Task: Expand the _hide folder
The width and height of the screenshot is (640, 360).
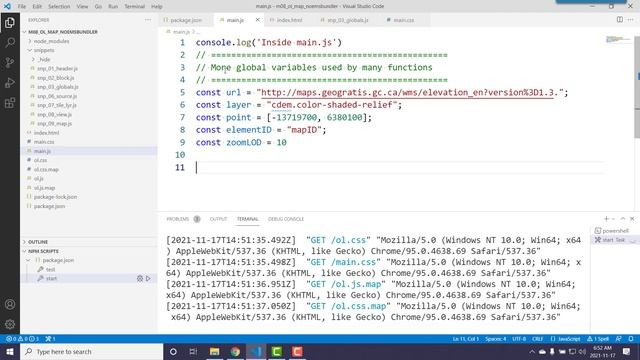Action: 33,60
